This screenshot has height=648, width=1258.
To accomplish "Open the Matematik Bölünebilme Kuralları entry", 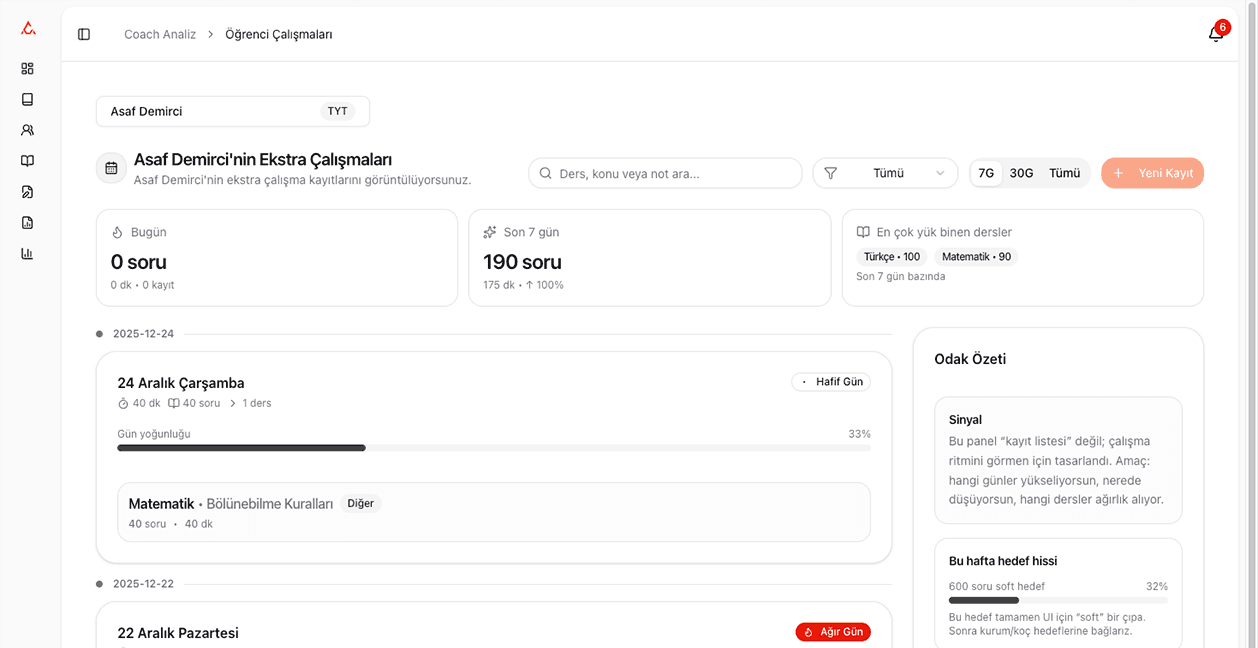I will [493, 512].
